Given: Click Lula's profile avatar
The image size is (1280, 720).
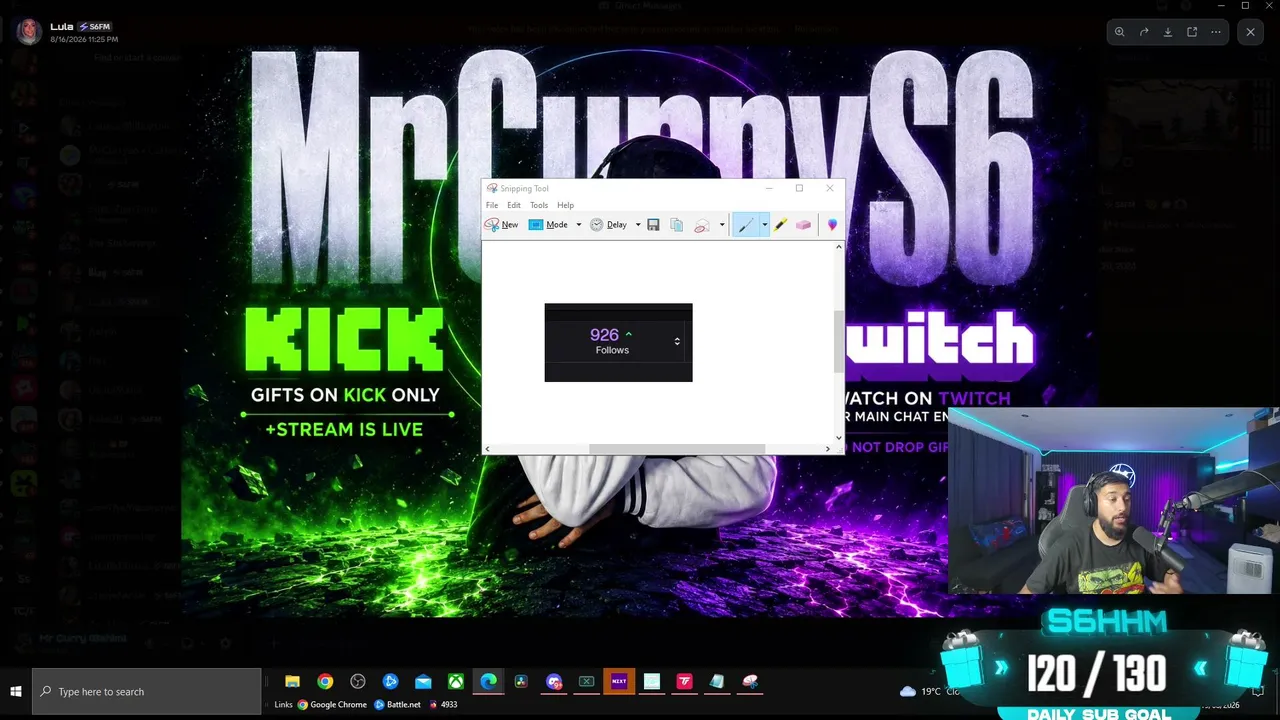Looking at the screenshot, I should tap(29, 32).
